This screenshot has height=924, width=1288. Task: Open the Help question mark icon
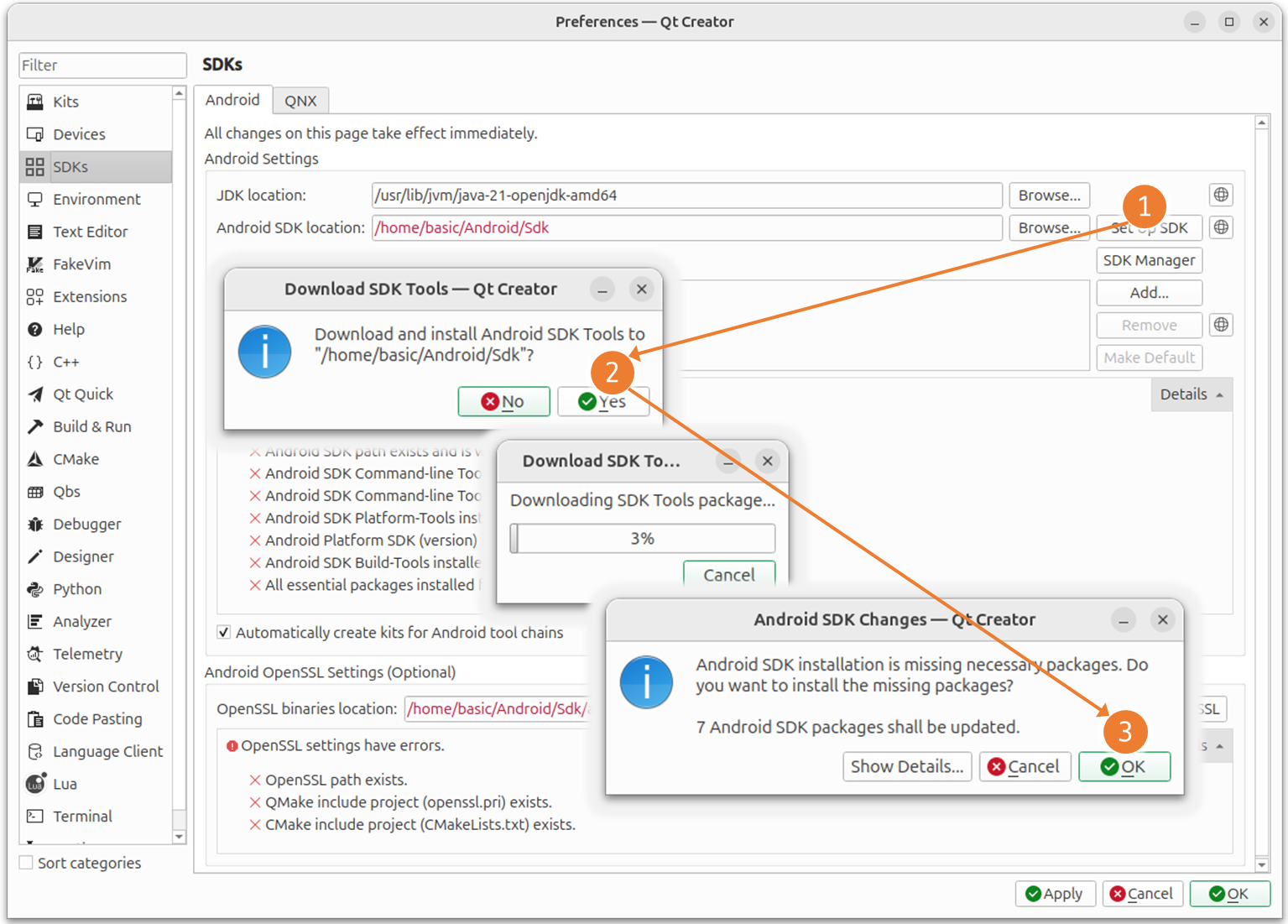[34, 329]
